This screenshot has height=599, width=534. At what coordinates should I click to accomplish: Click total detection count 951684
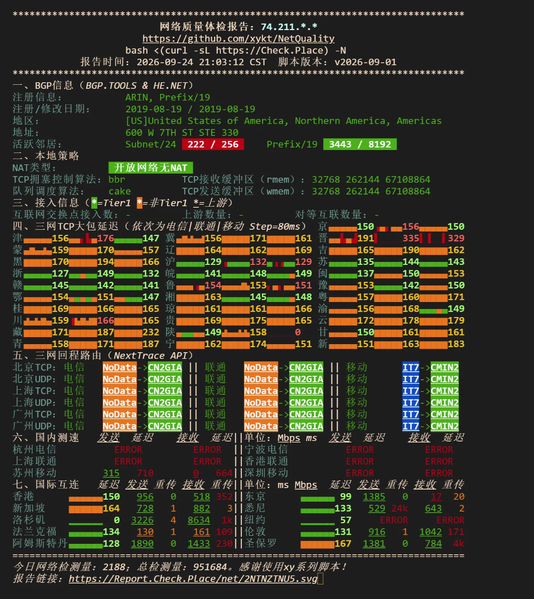click(x=210, y=567)
